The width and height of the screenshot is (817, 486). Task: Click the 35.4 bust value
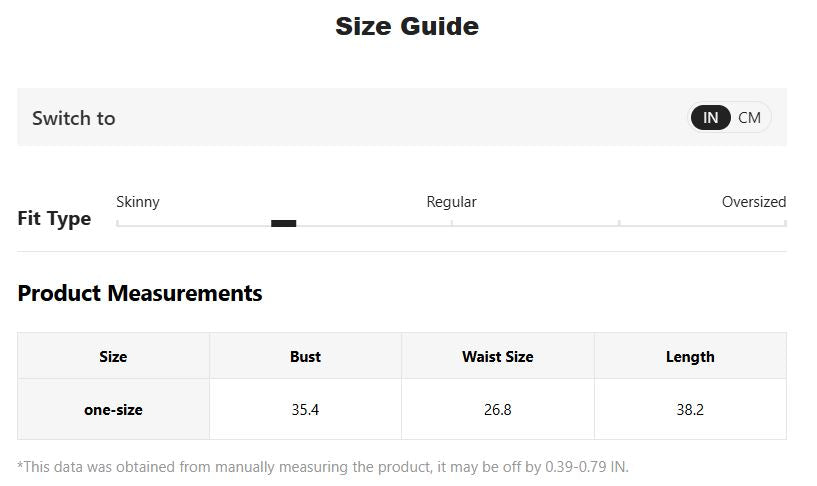[305, 410]
